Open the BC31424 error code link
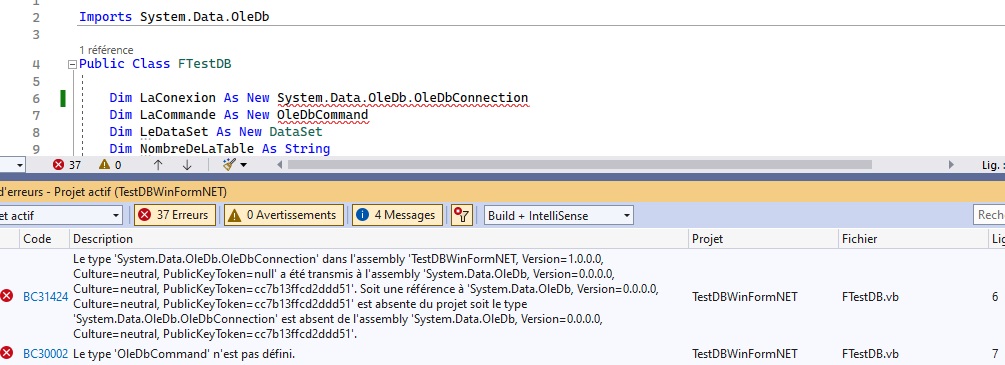This screenshot has width=1005, height=365. click(46, 297)
